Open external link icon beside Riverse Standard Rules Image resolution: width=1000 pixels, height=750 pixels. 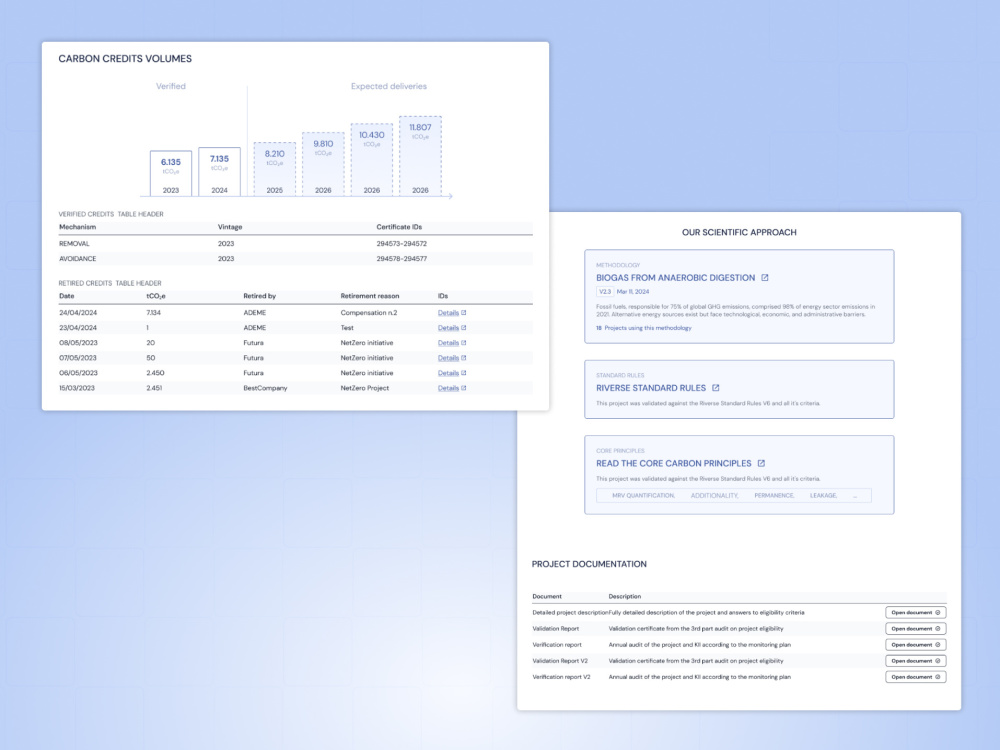pyautogui.click(x=716, y=388)
